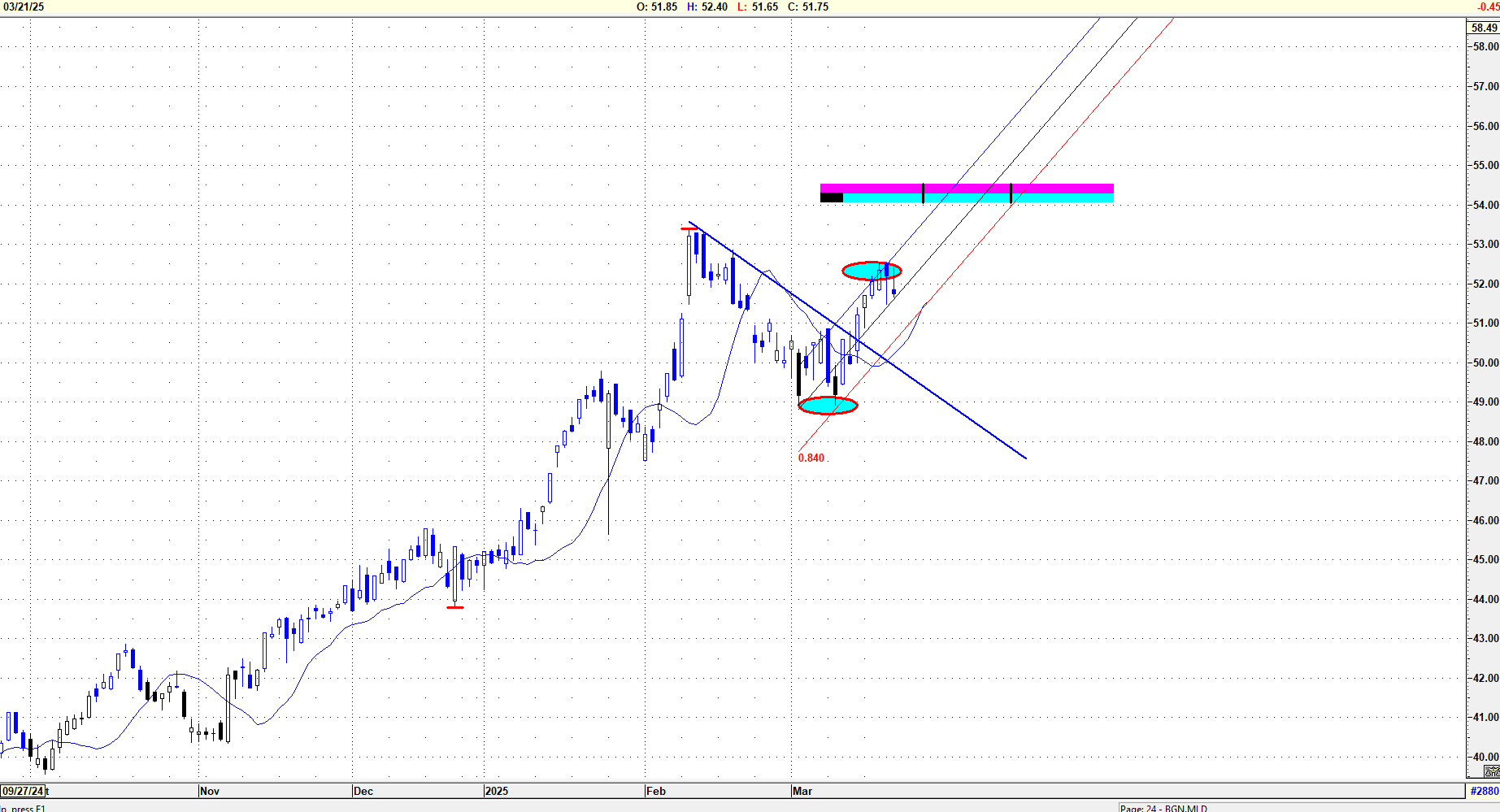Click the second black tick on cyan bar
Image resolution: width=1500 pixels, height=812 pixels.
1011,193
